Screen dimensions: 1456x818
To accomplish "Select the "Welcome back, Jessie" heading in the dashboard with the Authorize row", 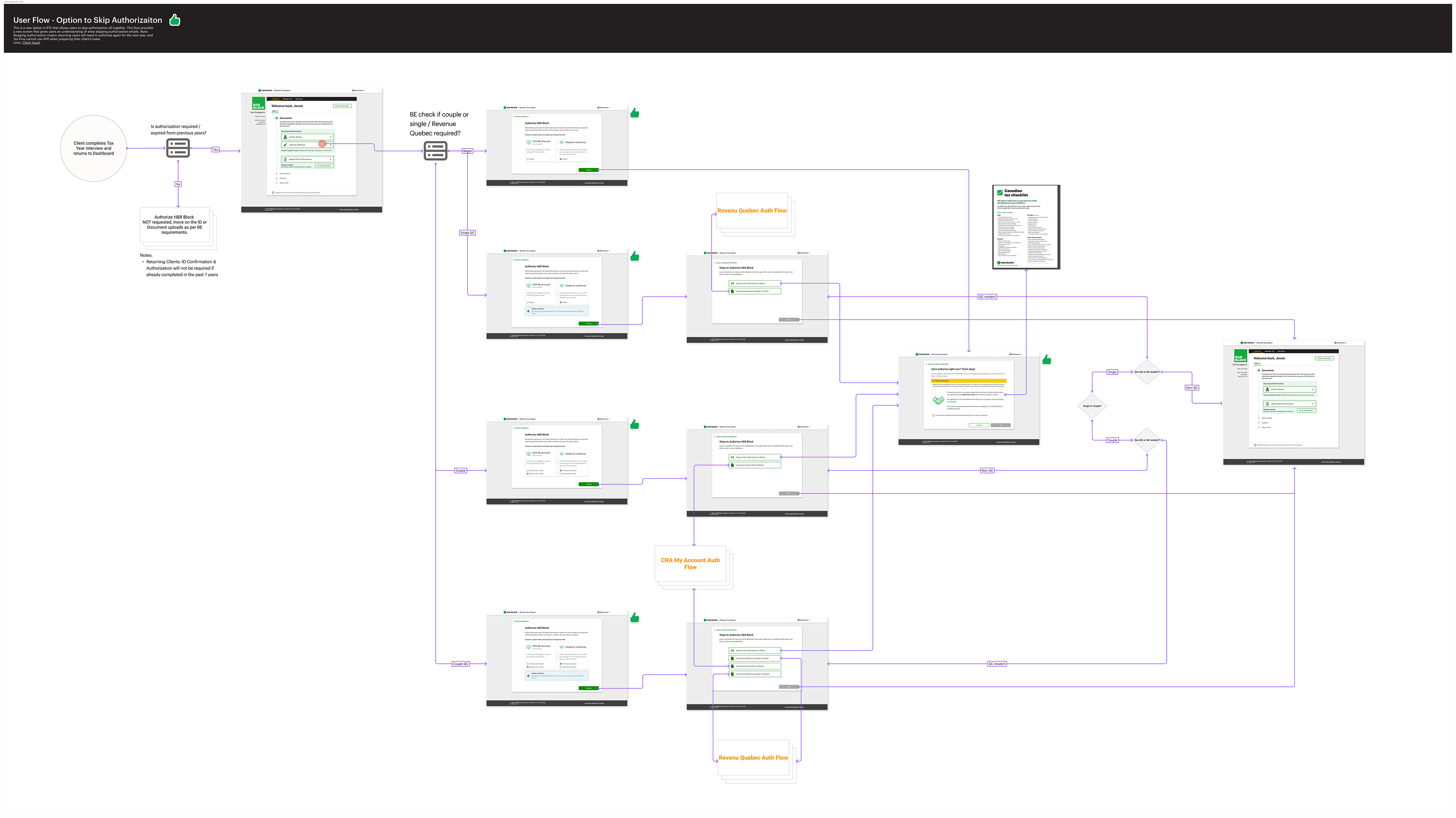I will click(x=287, y=106).
